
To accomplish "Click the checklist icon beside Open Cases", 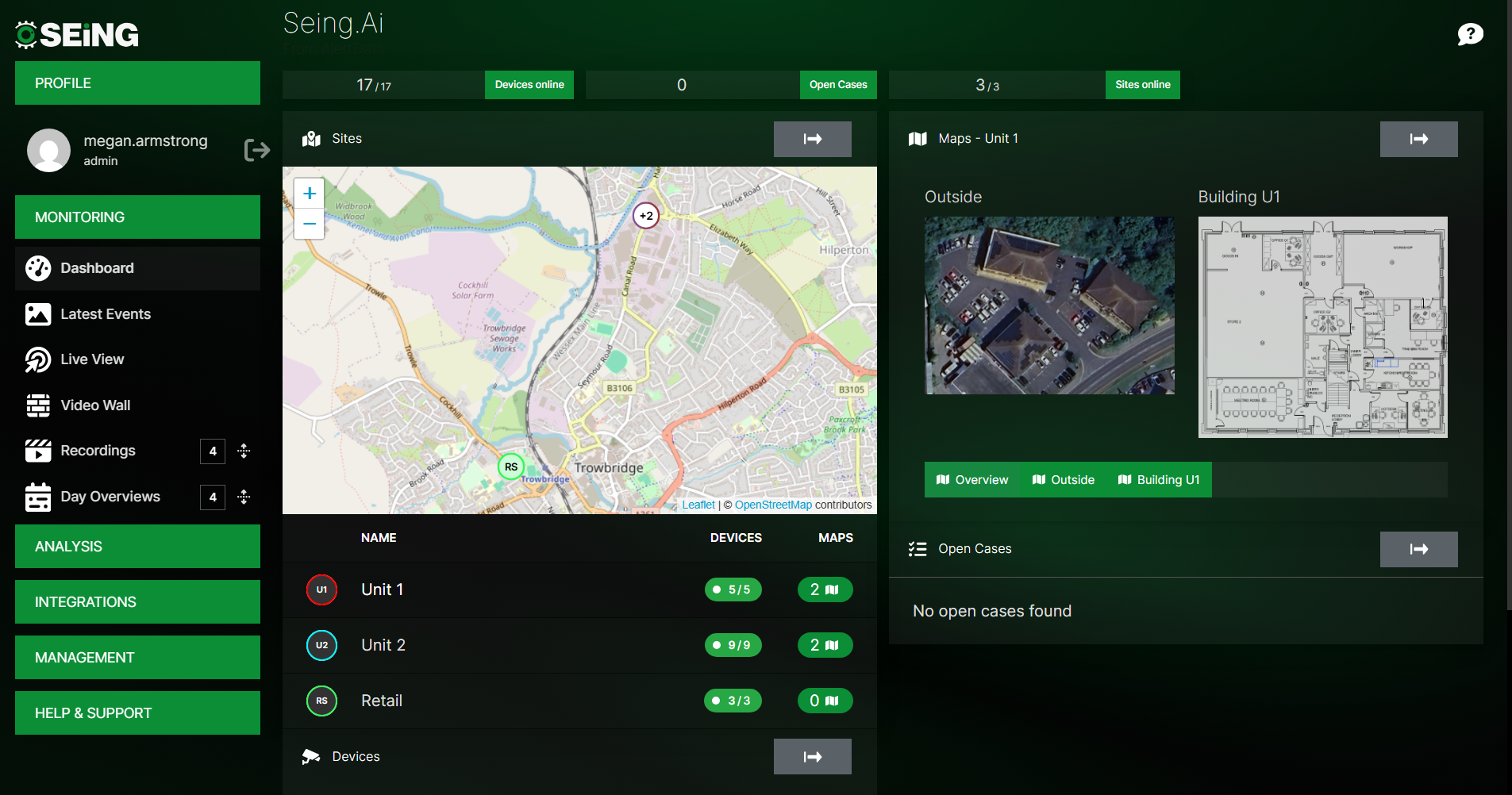I will click(918, 548).
